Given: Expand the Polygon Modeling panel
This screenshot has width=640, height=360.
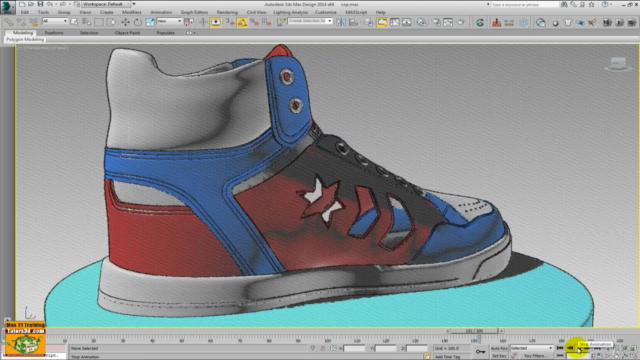Looking at the screenshot, I should pyautogui.click(x=25, y=39).
